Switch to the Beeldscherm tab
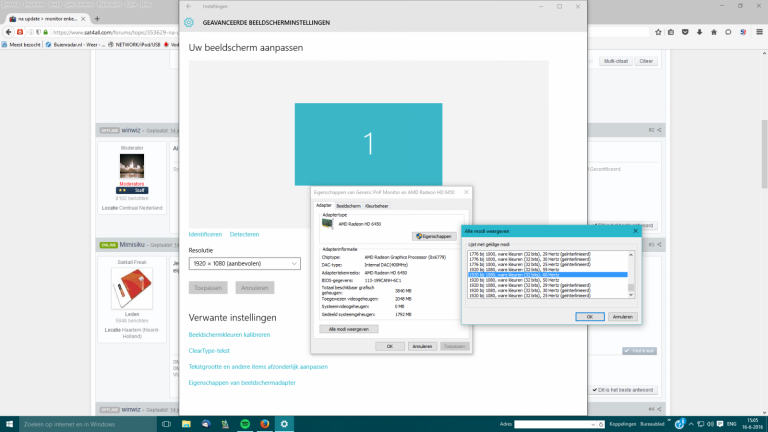Viewport: 768px width, 432px height. click(x=349, y=205)
